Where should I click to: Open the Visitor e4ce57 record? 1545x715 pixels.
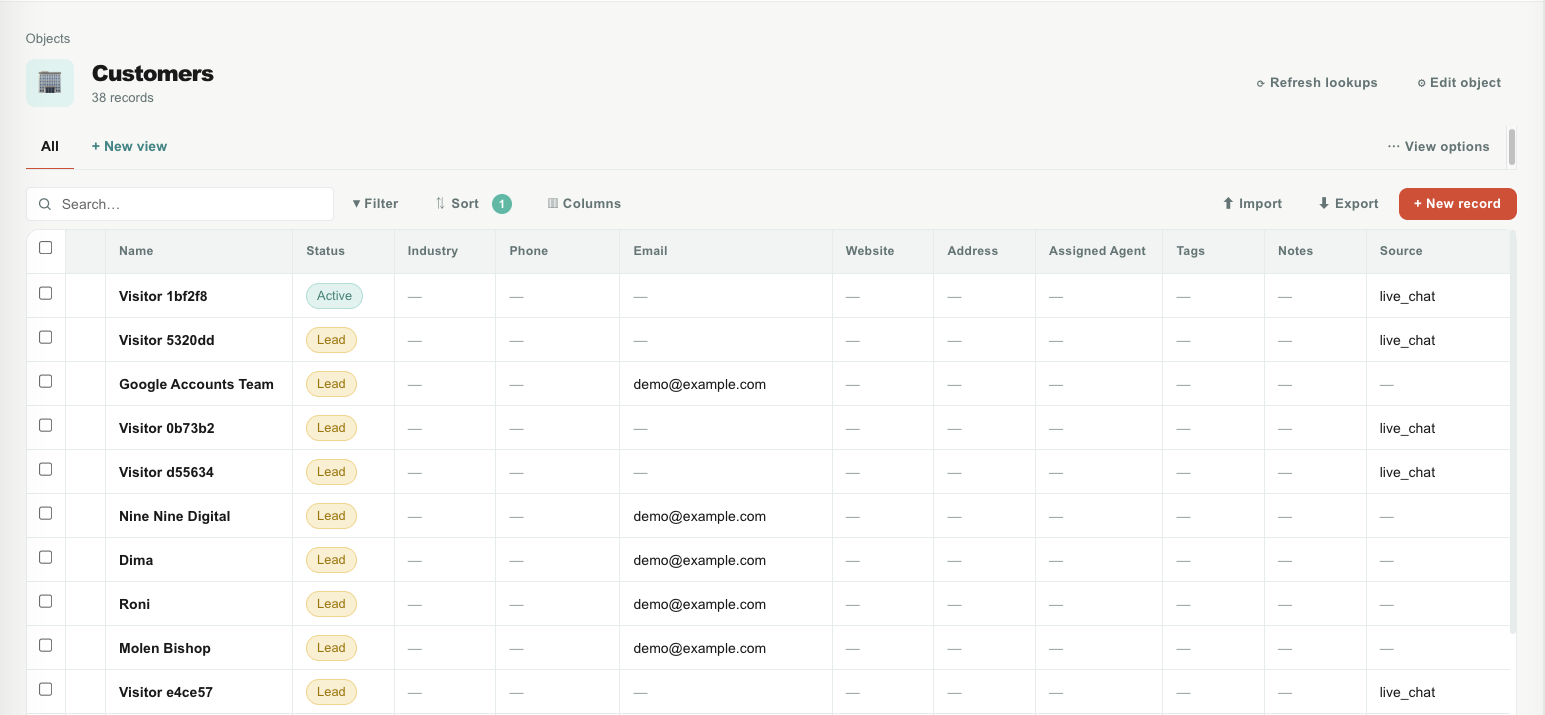point(166,692)
